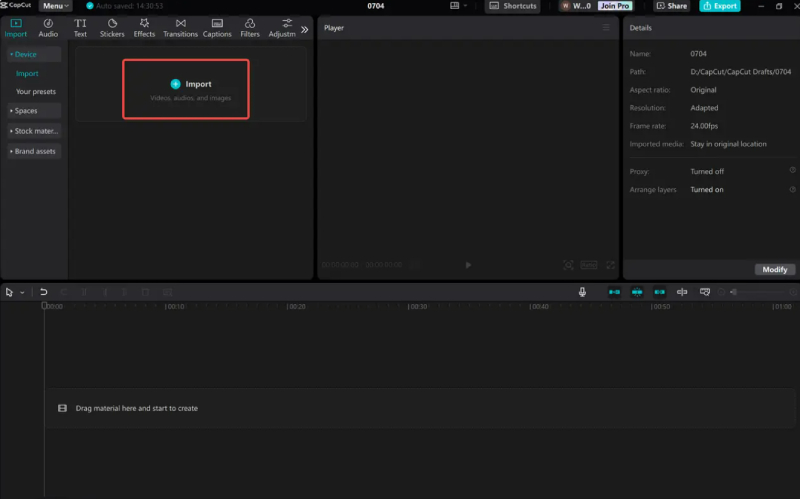Click fullscreen icon in the player
800x499 pixels.
click(x=609, y=265)
